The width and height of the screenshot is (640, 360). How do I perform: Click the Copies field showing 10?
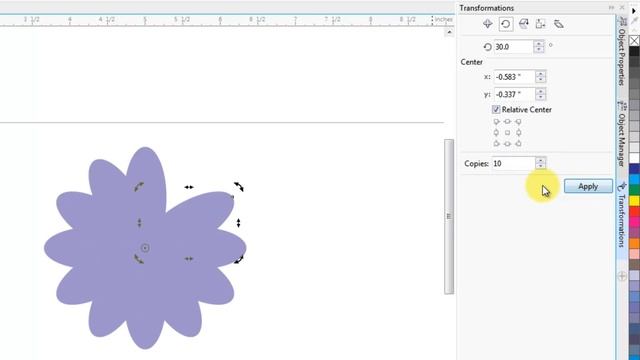click(513, 163)
